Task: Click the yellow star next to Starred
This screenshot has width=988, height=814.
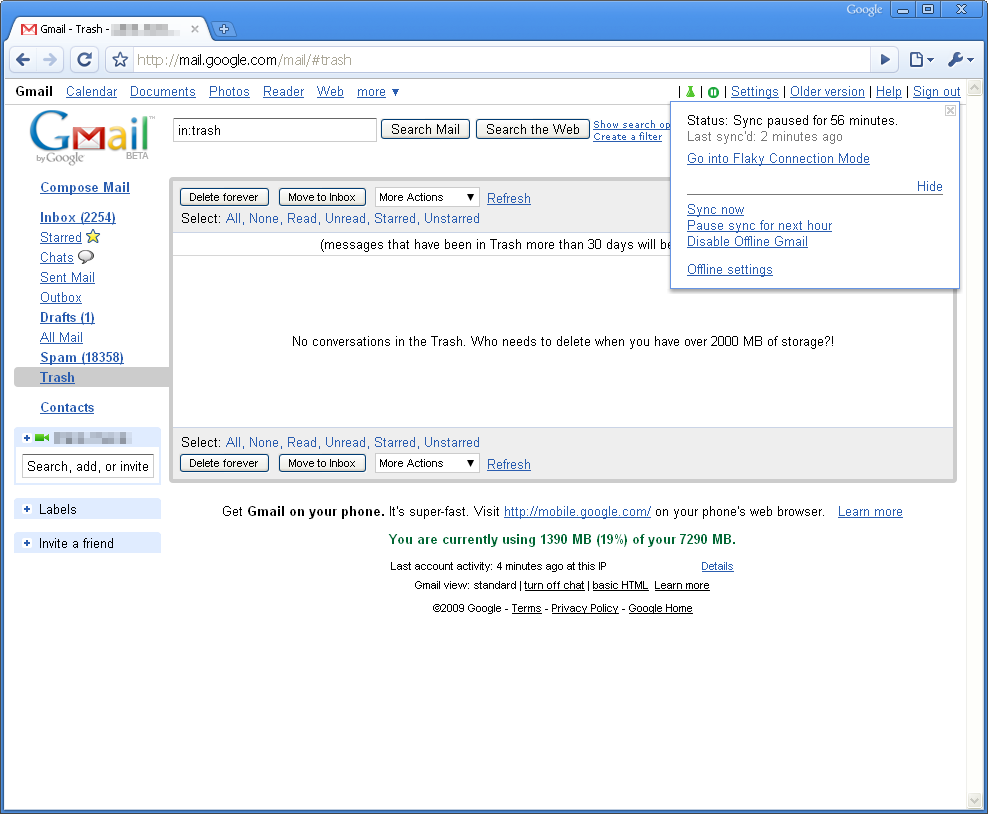Action: pos(93,237)
